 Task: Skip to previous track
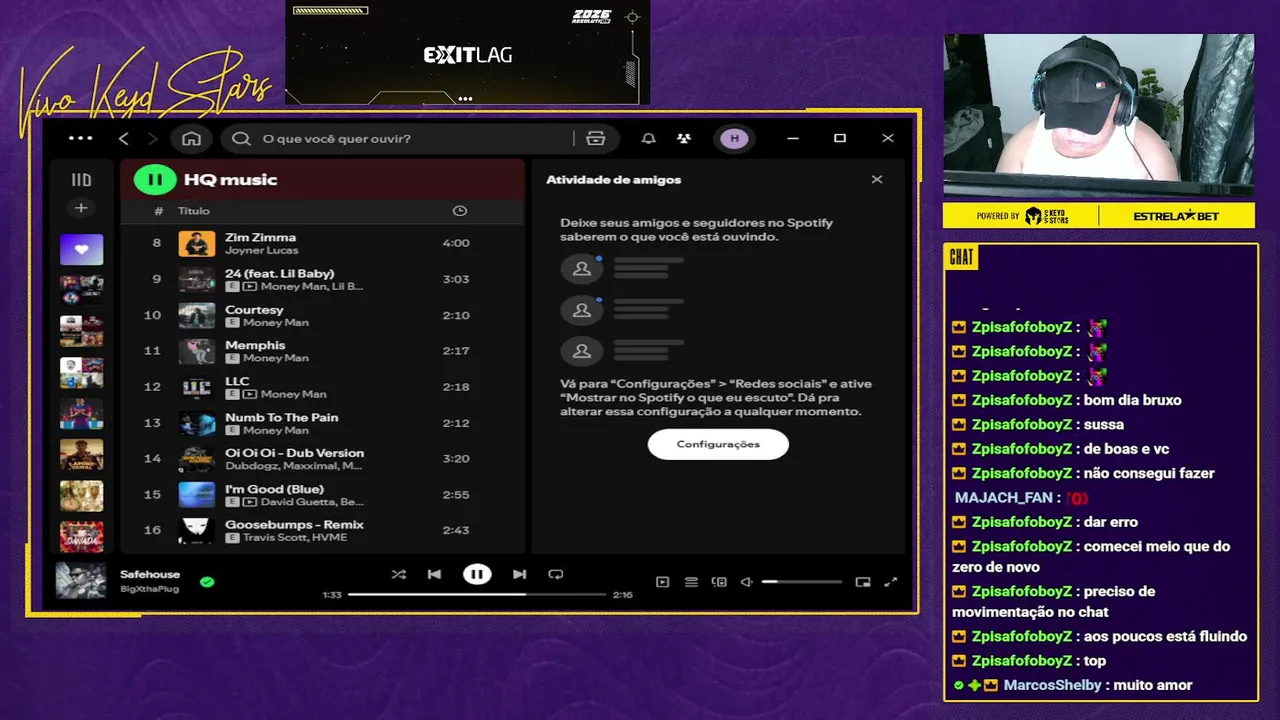point(434,574)
